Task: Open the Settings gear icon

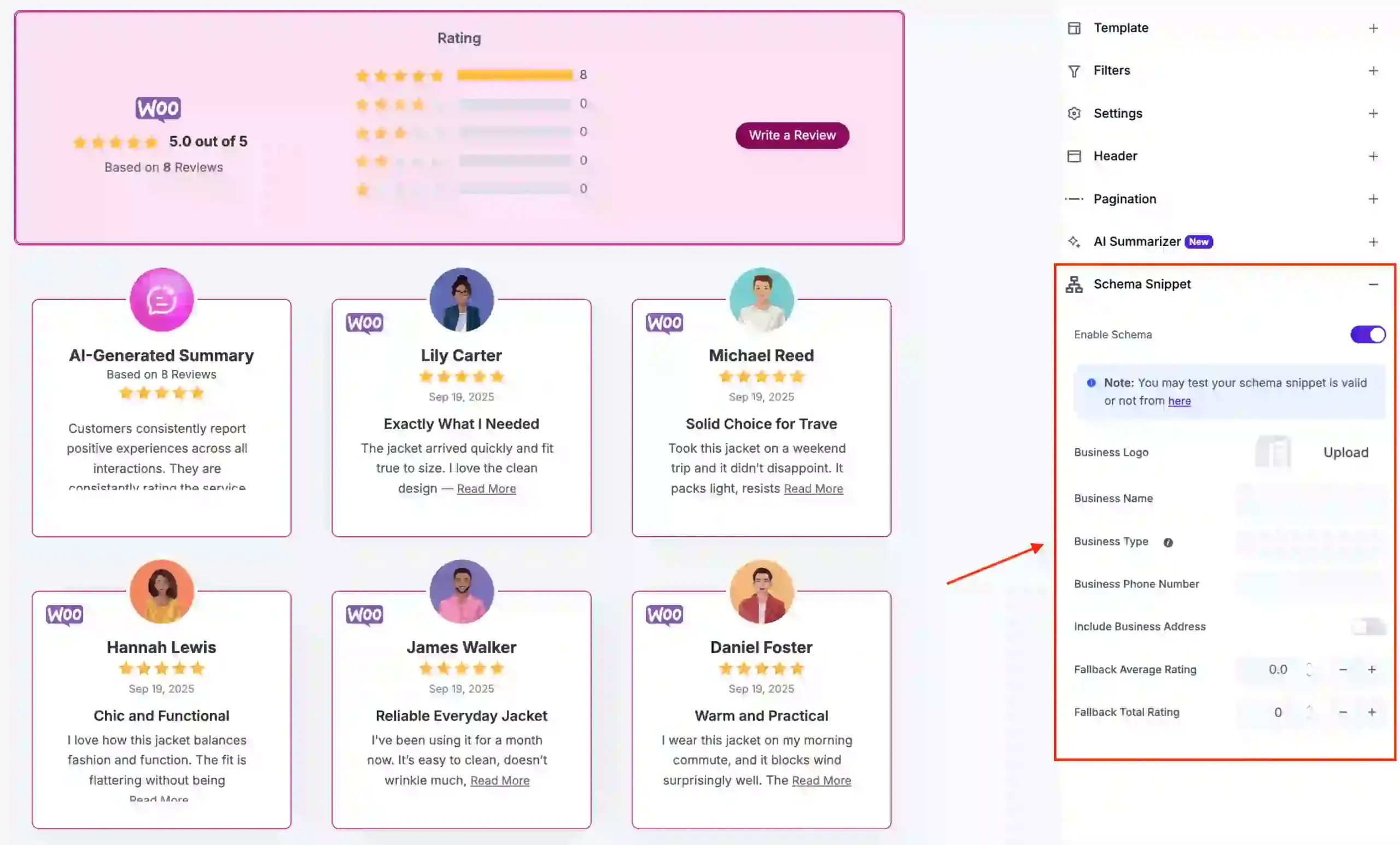Action: [1075, 113]
